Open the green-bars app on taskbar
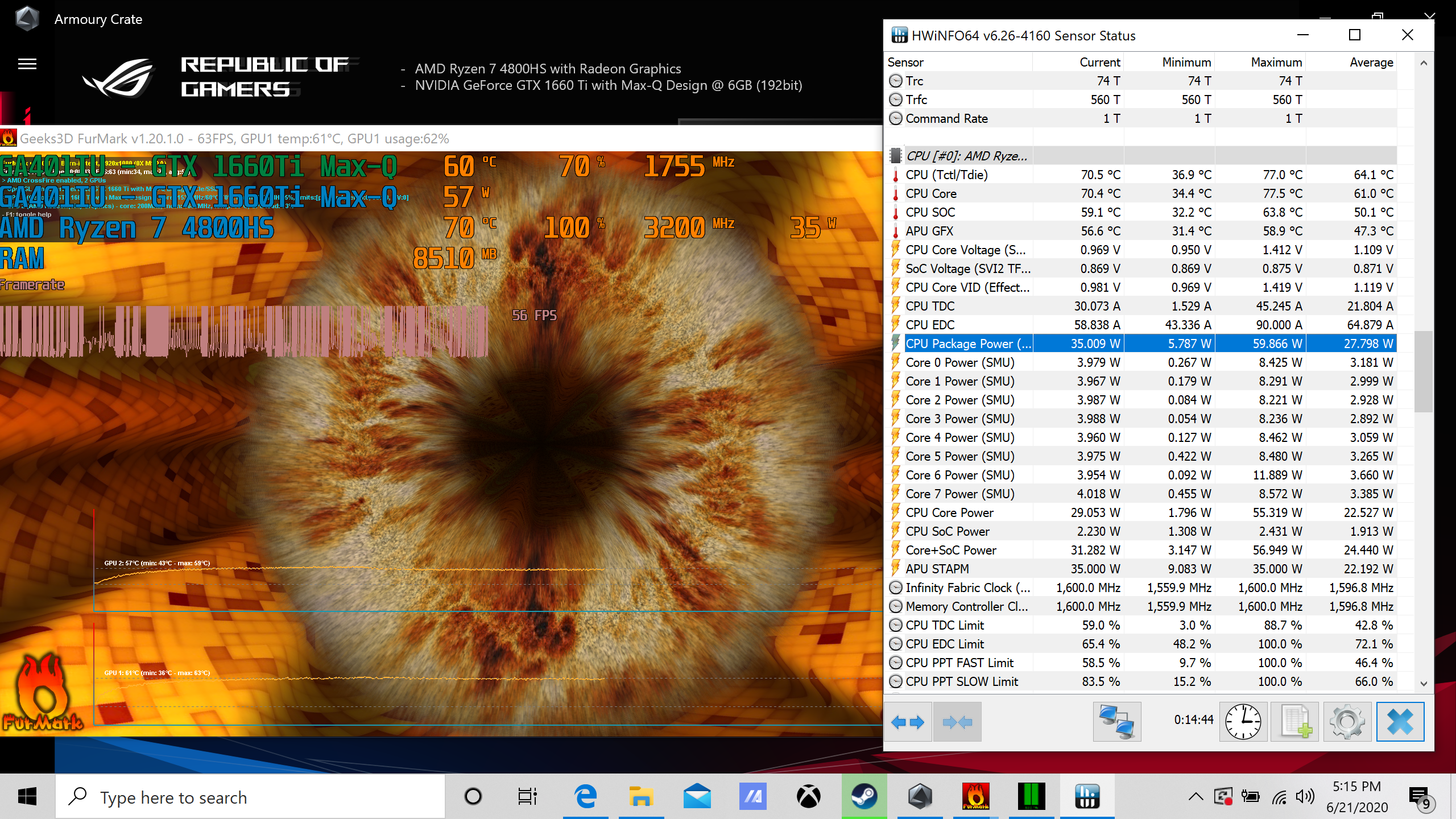The height and width of the screenshot is (819, 1456). [1031, 796]
